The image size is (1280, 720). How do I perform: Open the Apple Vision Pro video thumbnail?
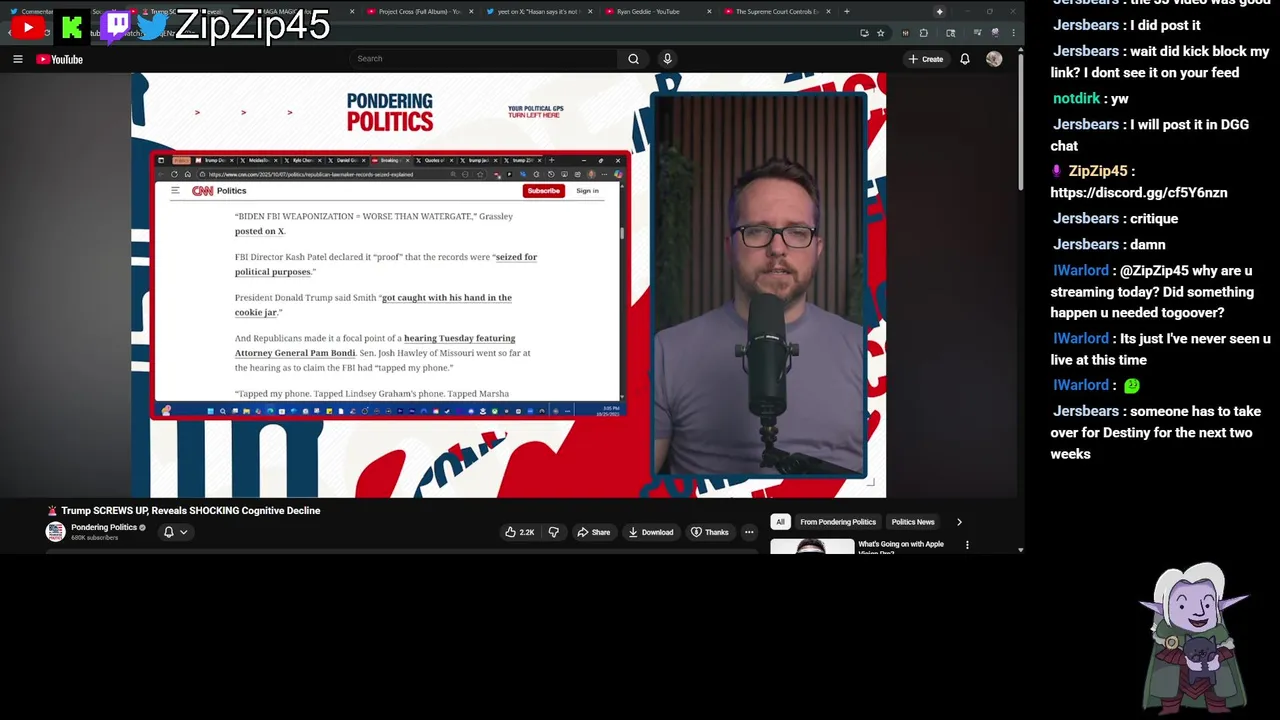tap(812, 546)
